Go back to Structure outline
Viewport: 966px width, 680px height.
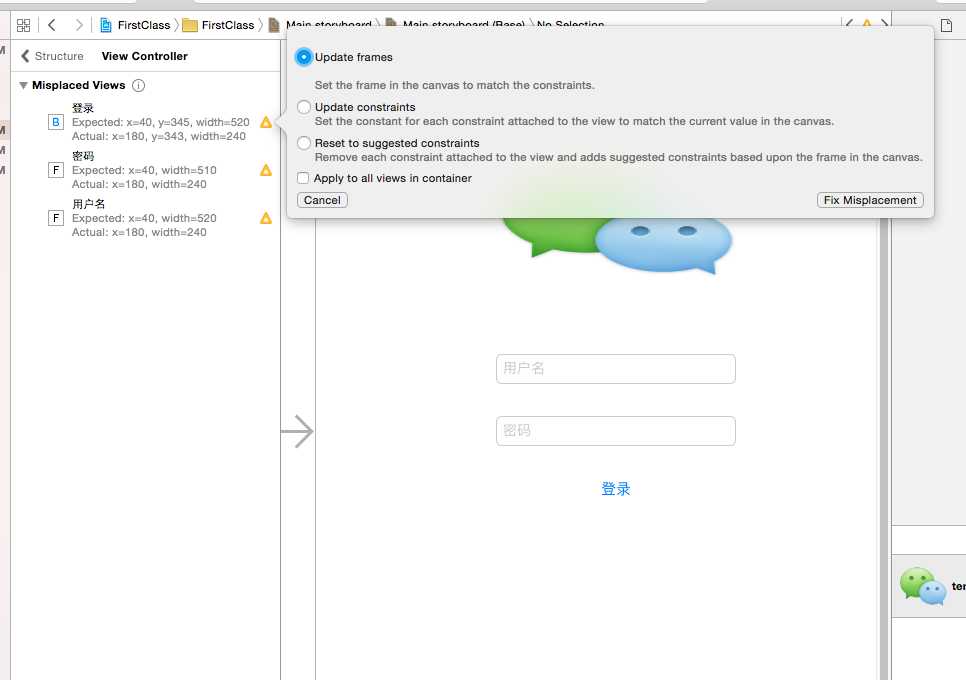52,56
